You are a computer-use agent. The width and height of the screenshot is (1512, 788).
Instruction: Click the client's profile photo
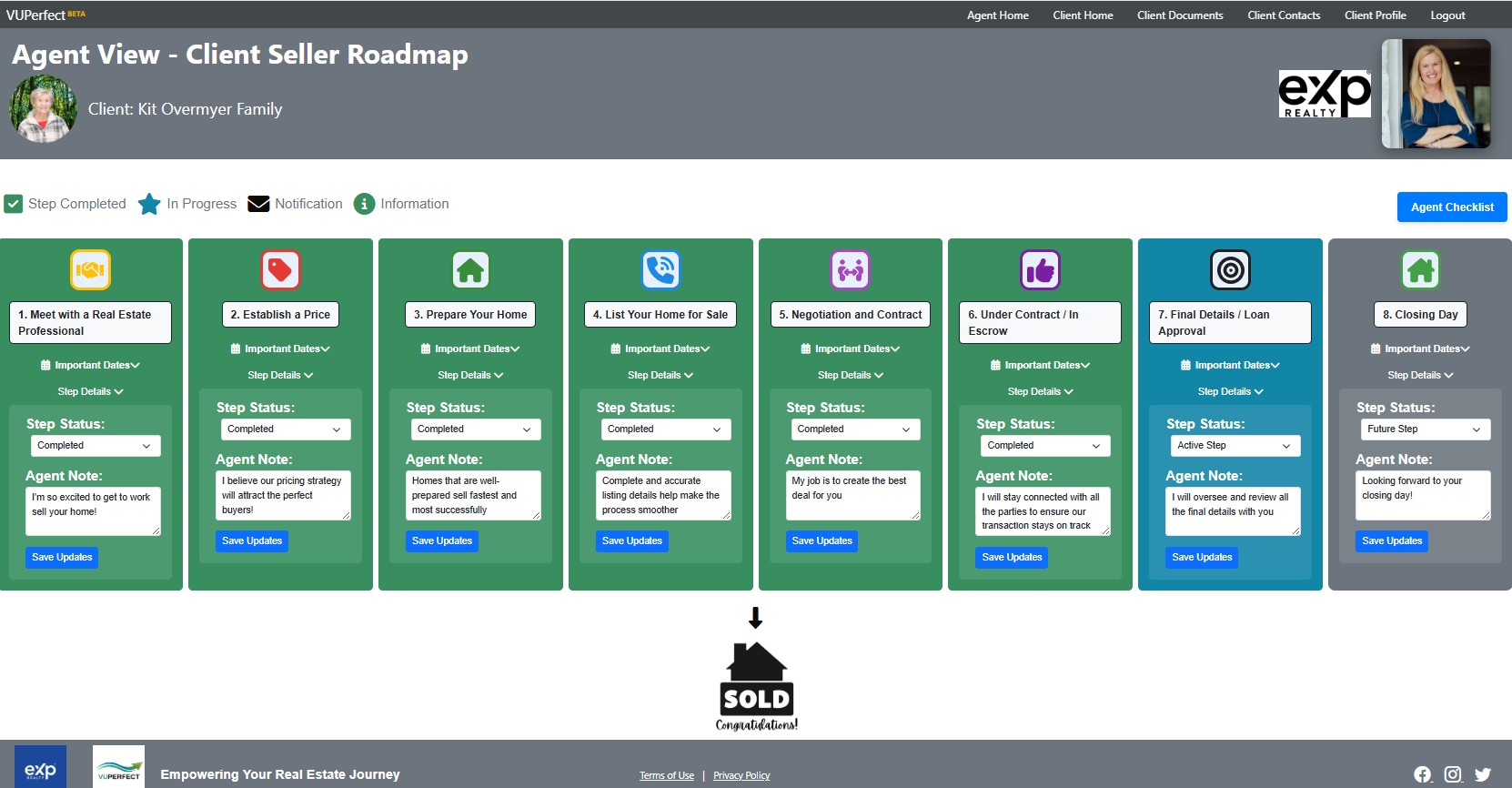[43, 108]
